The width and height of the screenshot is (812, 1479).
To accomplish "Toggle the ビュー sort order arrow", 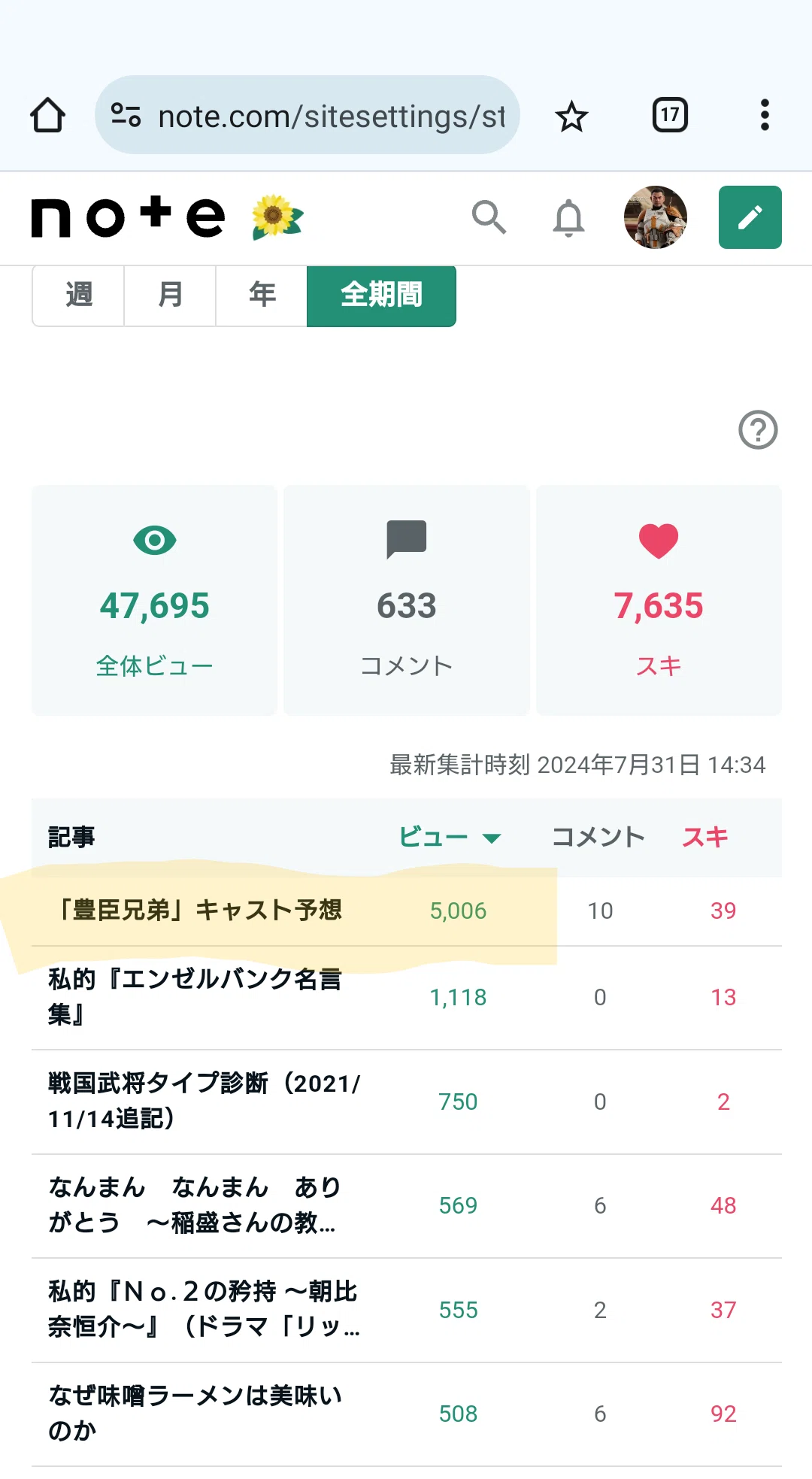I will tap(492, 838).
